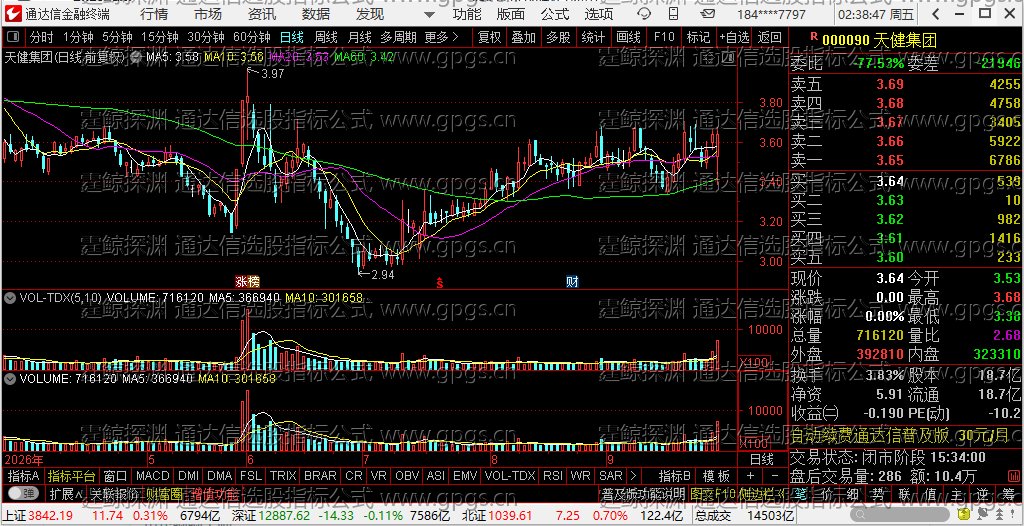Screen dimensions: 1024x526
Task: Show more indicators arrow after SAR
Action: pos(633,476)
